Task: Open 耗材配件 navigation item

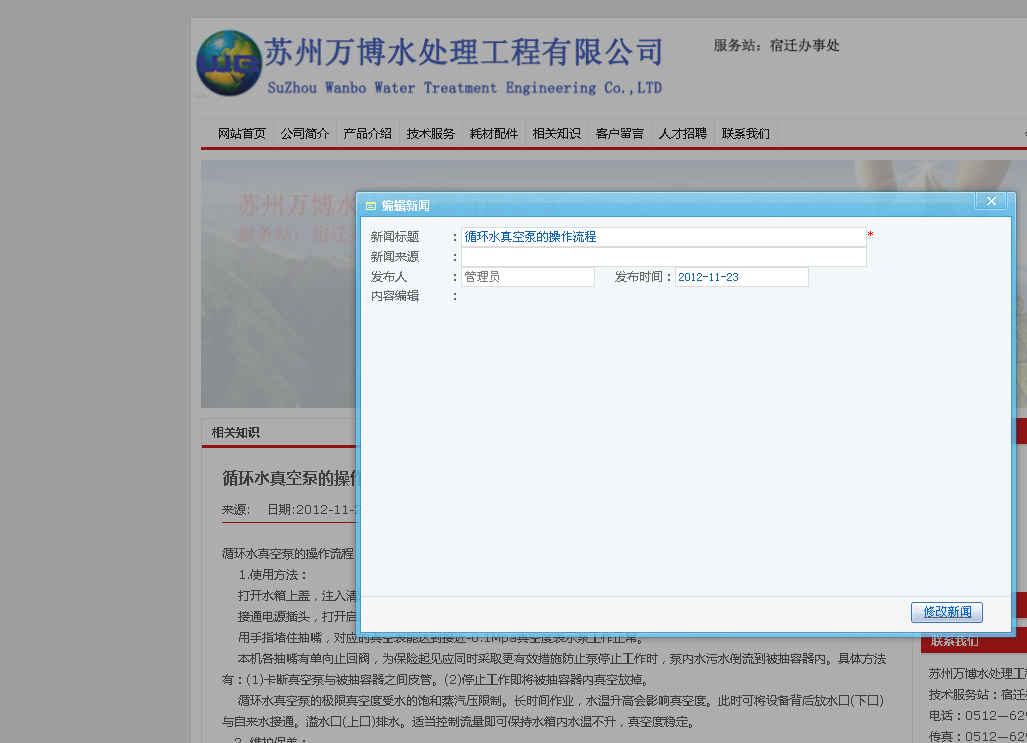Action: click(493, 134)
